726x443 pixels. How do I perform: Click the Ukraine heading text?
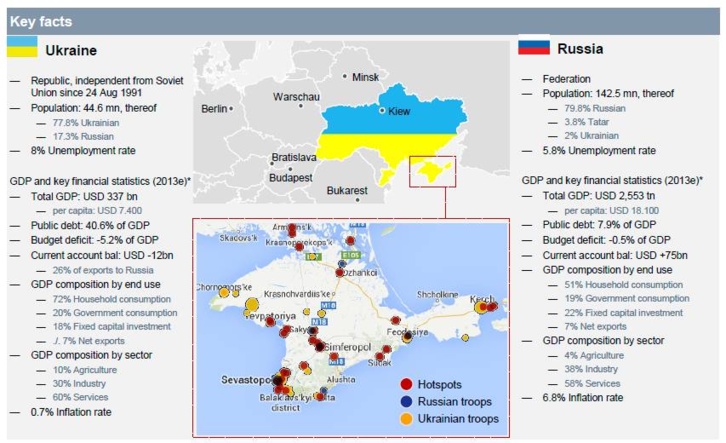pos(75,49)
